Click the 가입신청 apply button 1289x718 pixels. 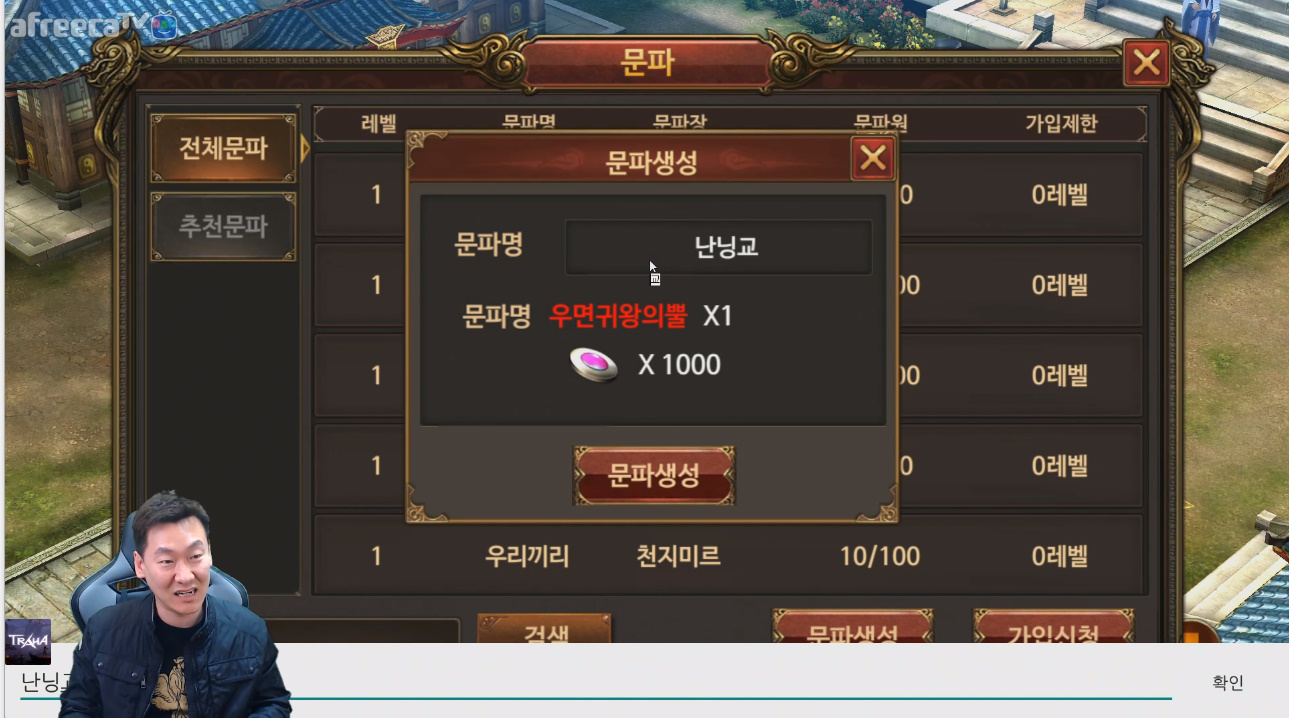tap(1054, 628)
